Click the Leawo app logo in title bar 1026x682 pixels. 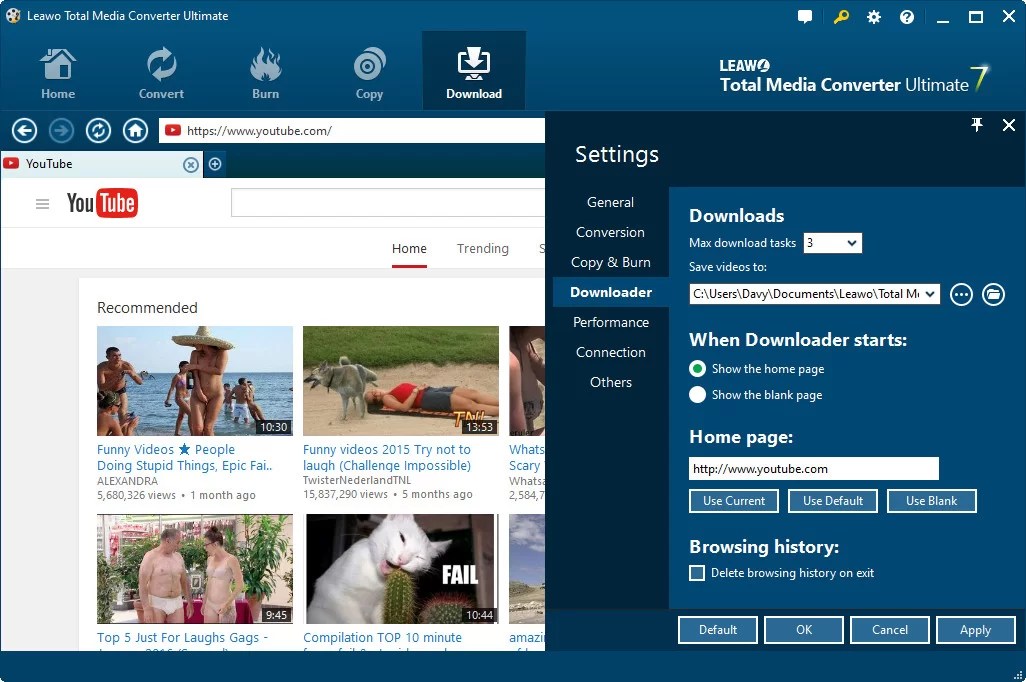click(x=12, y=16)
